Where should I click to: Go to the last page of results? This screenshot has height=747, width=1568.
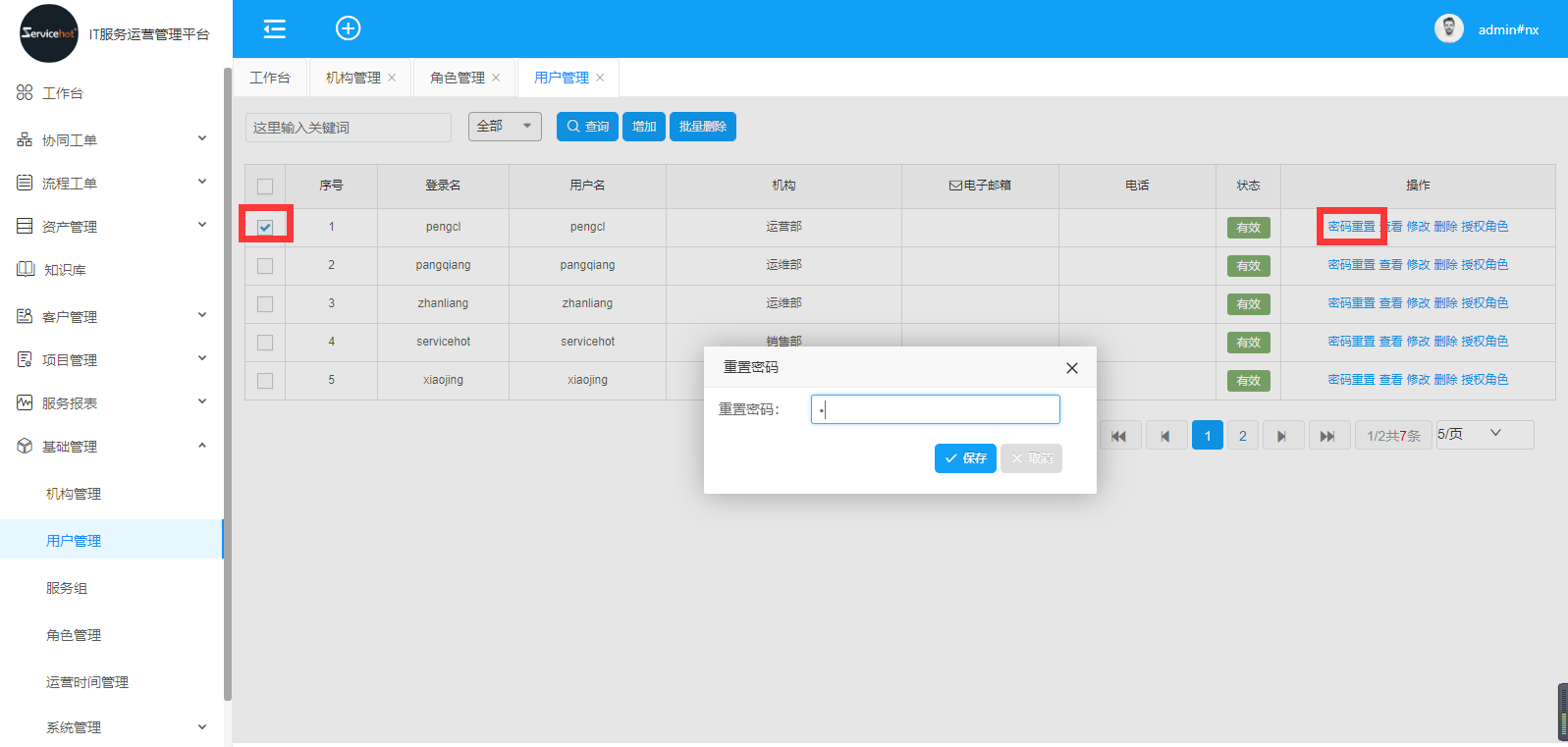click(1327, 436)
